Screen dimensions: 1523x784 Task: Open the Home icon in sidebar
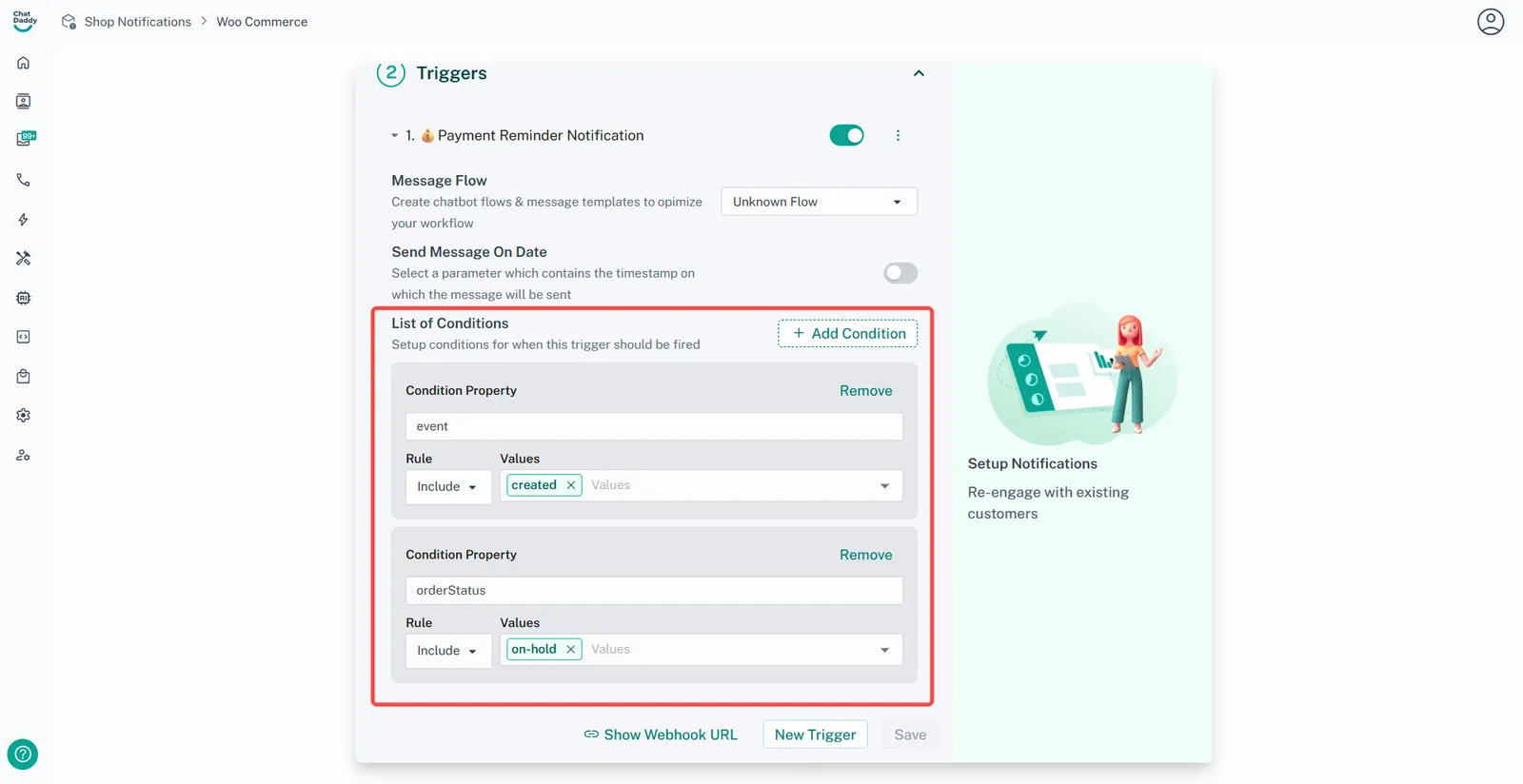[x=23, y=63]
